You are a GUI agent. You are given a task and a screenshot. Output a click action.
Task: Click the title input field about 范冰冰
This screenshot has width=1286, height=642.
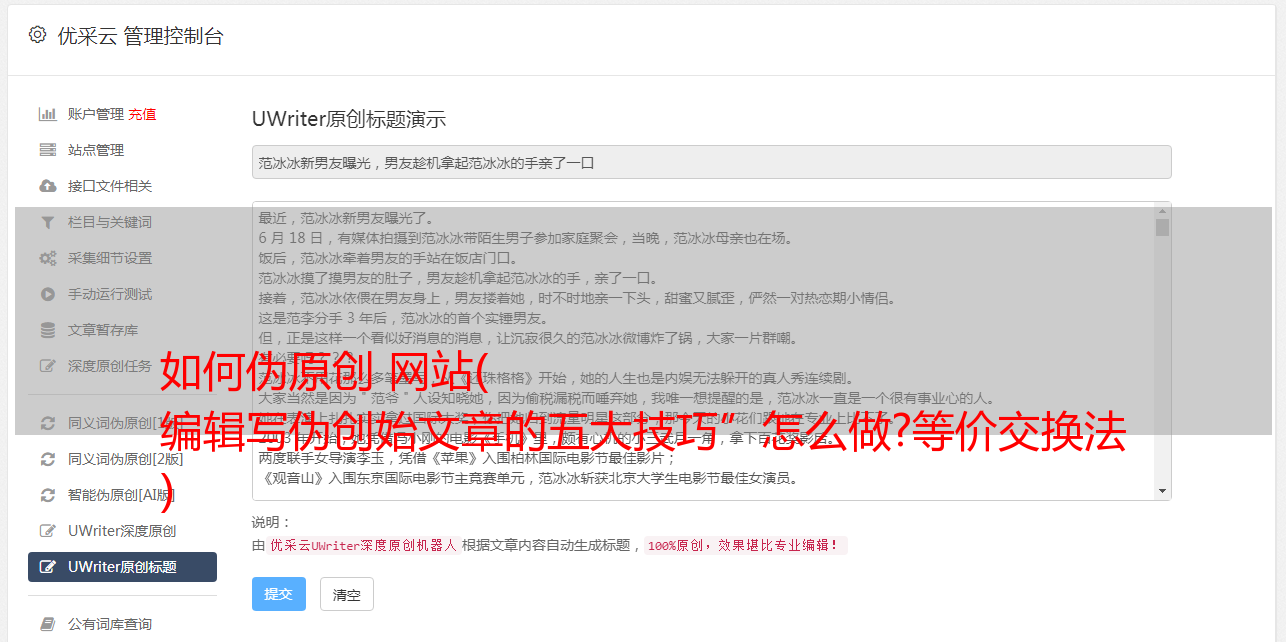point(711,162)
